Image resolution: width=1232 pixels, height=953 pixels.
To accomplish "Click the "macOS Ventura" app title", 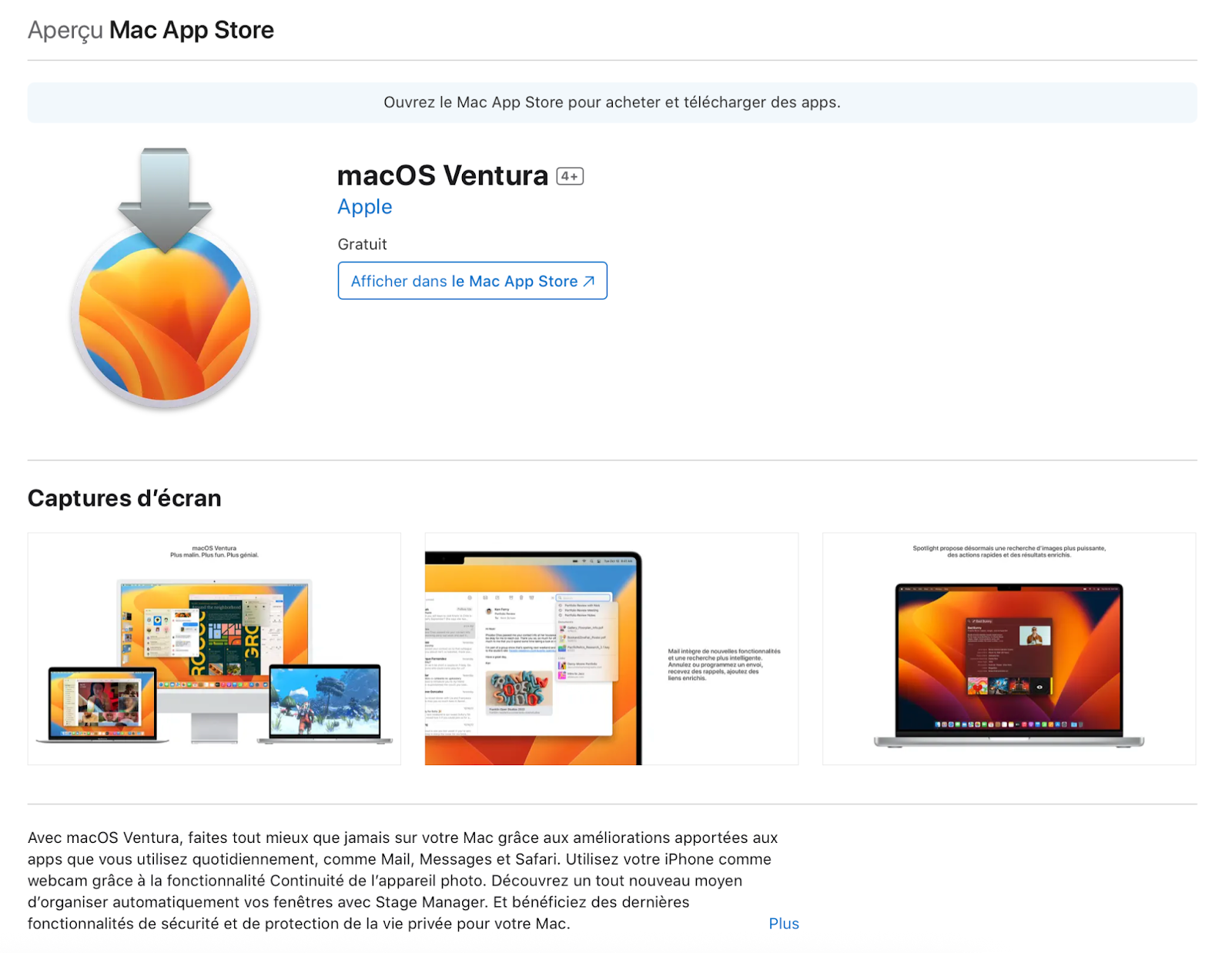I will [x=441, y=176].
